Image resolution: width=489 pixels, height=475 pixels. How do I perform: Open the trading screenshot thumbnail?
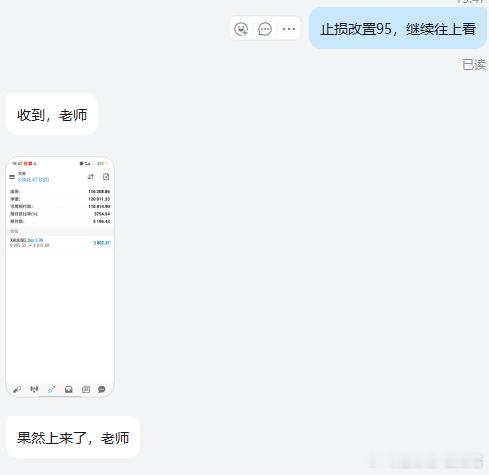60,277
